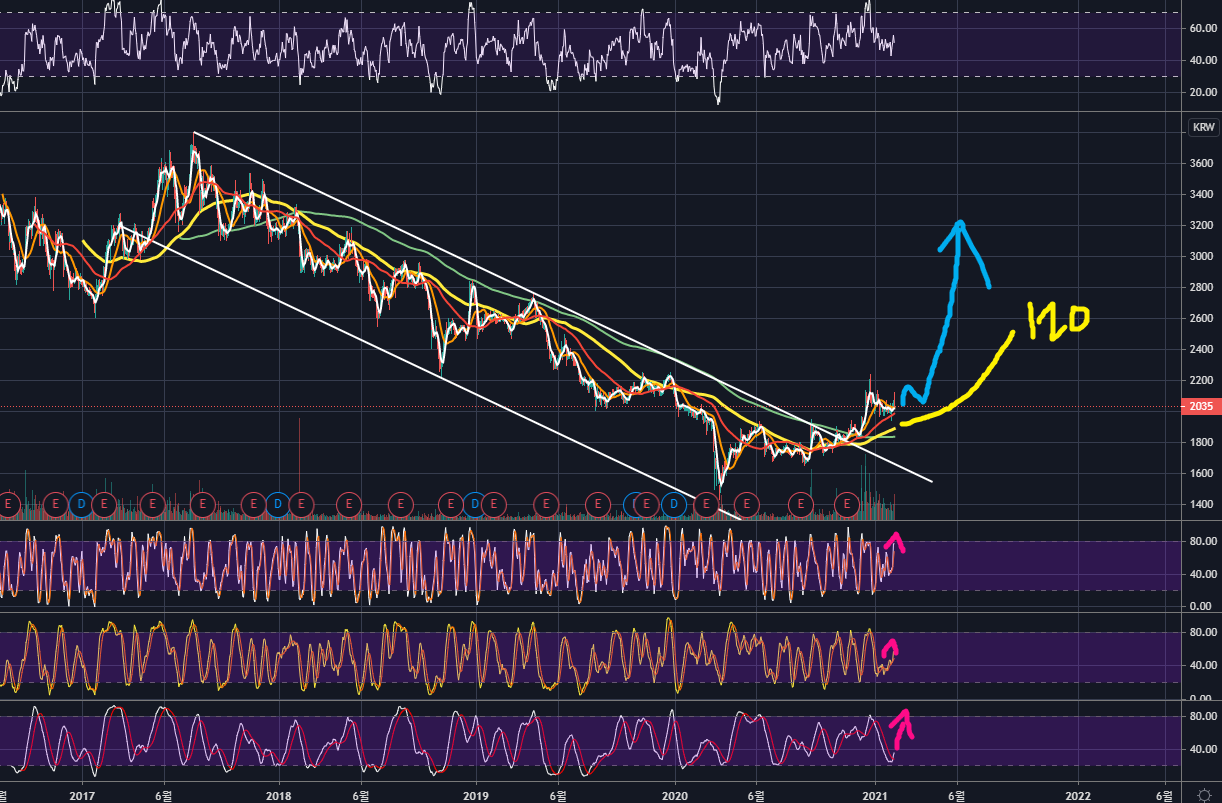Click the 1400 price scale label
This screenshot has width=1222, height=803.
[x=1201, y=504]
